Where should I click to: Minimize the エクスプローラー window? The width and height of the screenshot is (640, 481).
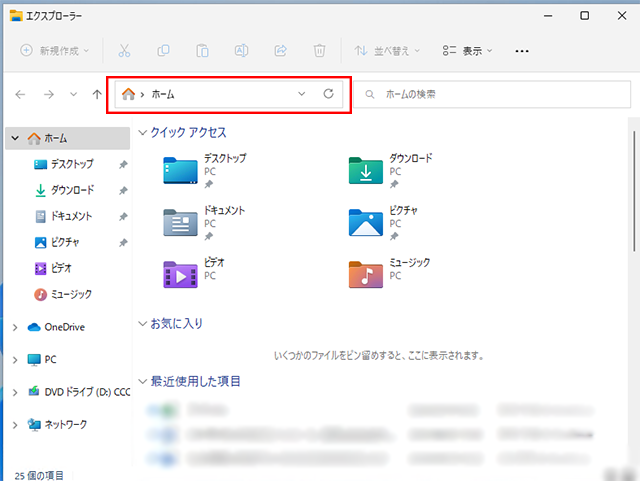point(548,16)
